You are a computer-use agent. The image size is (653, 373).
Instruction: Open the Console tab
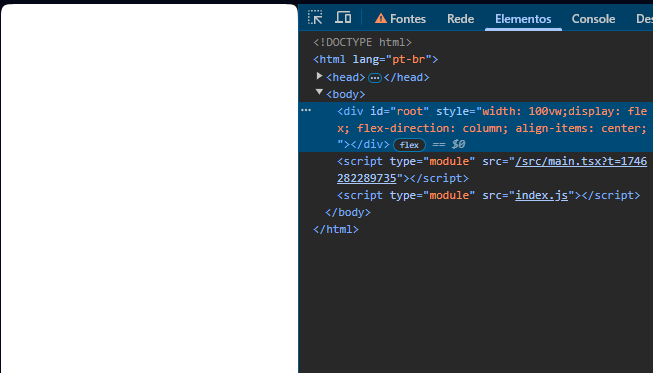(593, 19)
